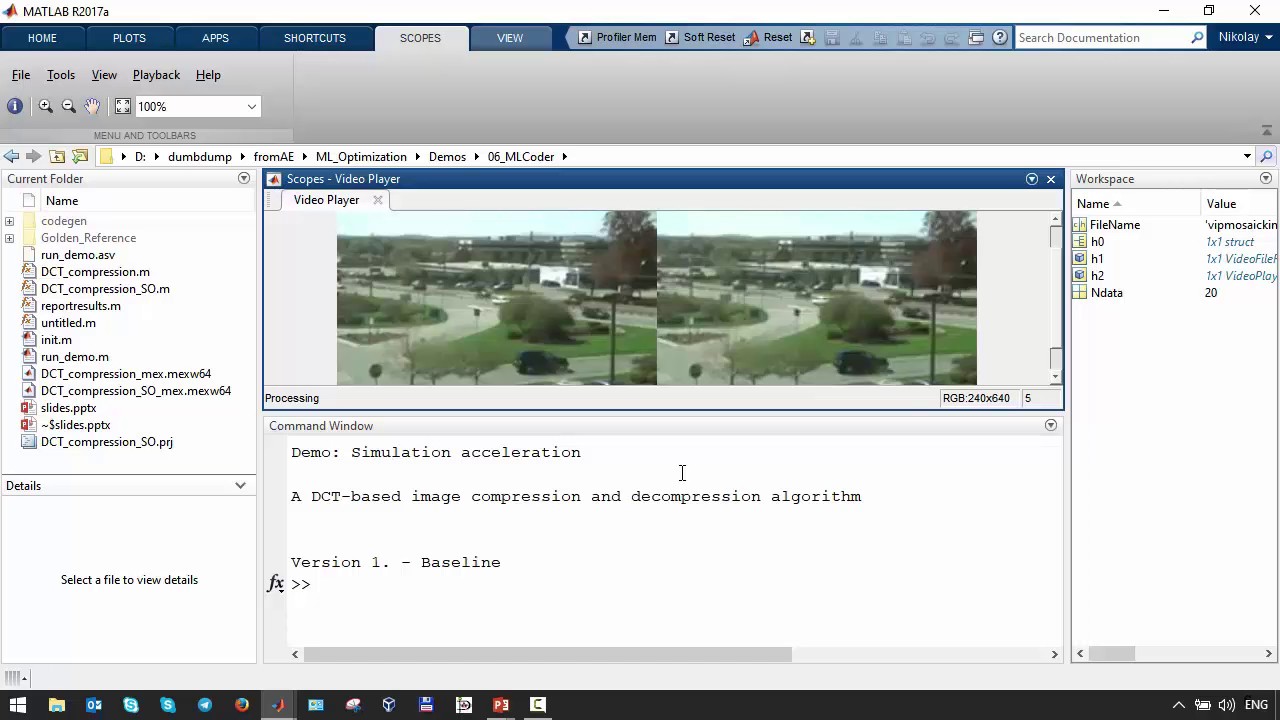1280x720 pixels.
Task: Expand the codegen folder
Action: pos(9,221)
